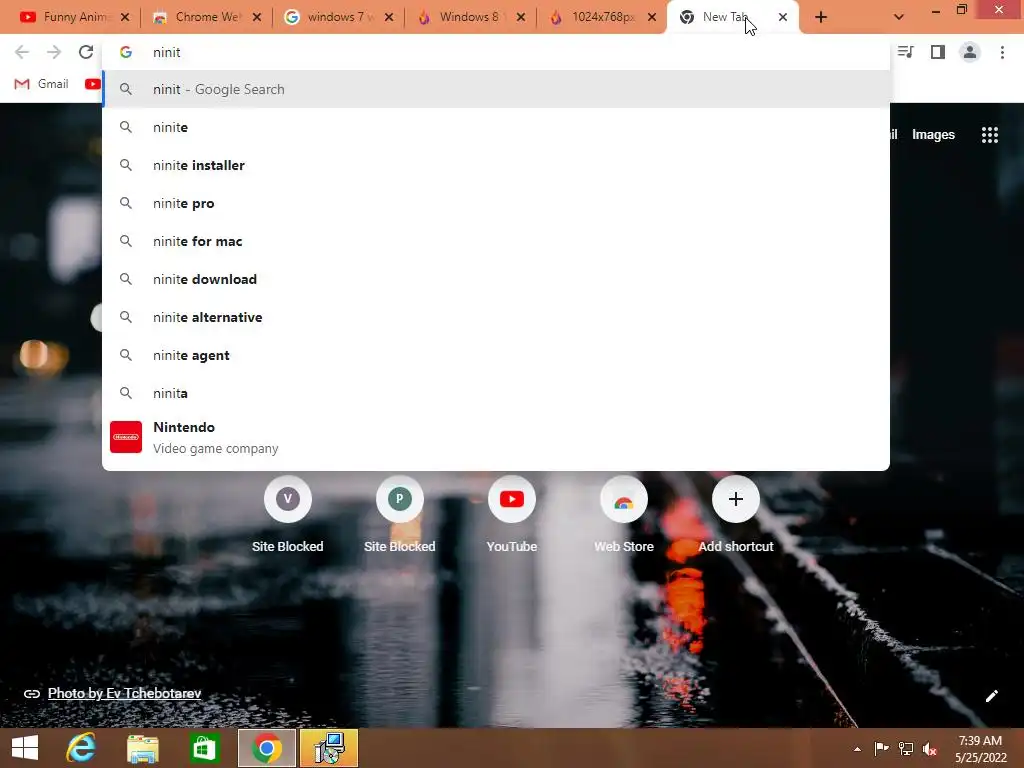Screen dimensions: 1024x768
Task: Open the Images link
Action: (933, 135)
